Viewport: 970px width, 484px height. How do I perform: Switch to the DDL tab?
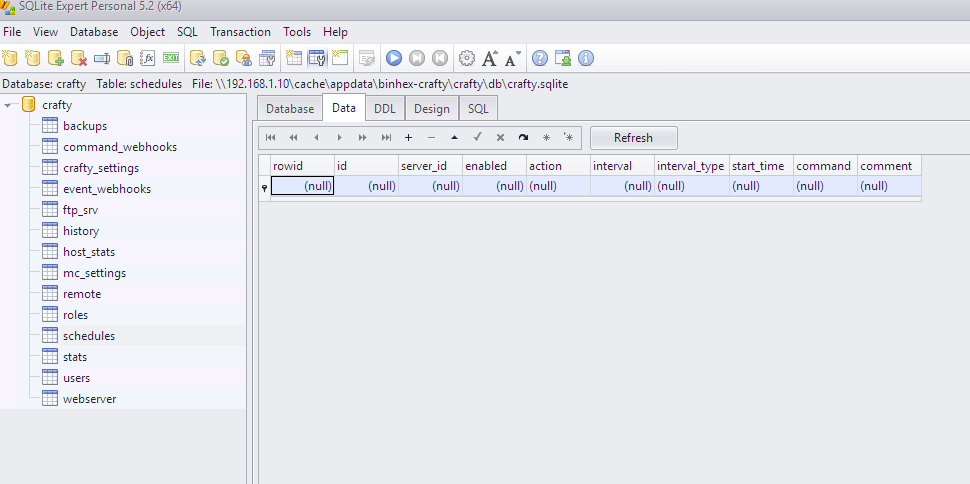click(x=385, y=109)
